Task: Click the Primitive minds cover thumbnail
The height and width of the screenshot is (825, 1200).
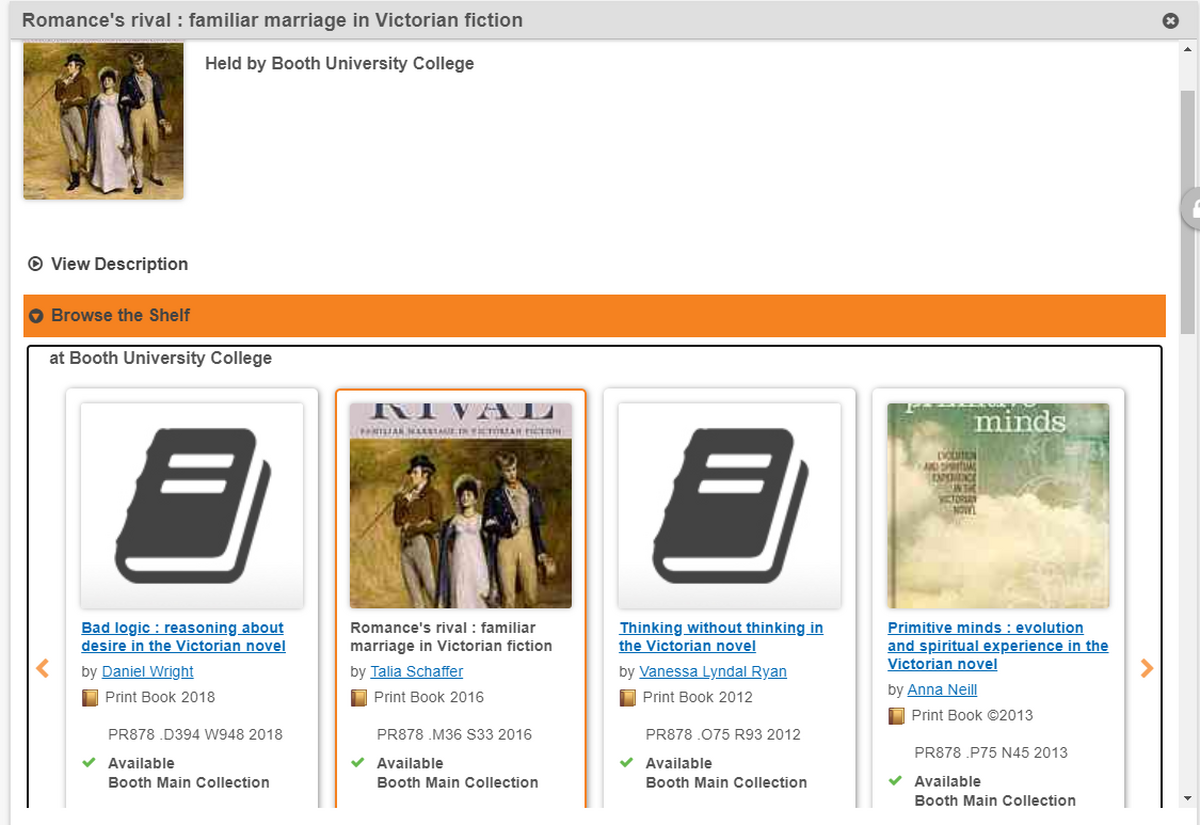Action: [998, 506]
